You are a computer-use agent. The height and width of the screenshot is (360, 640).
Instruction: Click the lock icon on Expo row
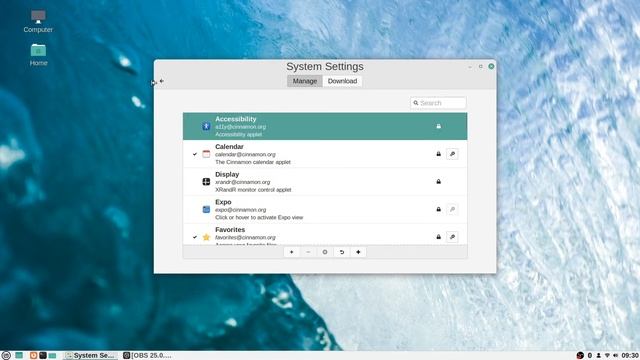(438, 209)
